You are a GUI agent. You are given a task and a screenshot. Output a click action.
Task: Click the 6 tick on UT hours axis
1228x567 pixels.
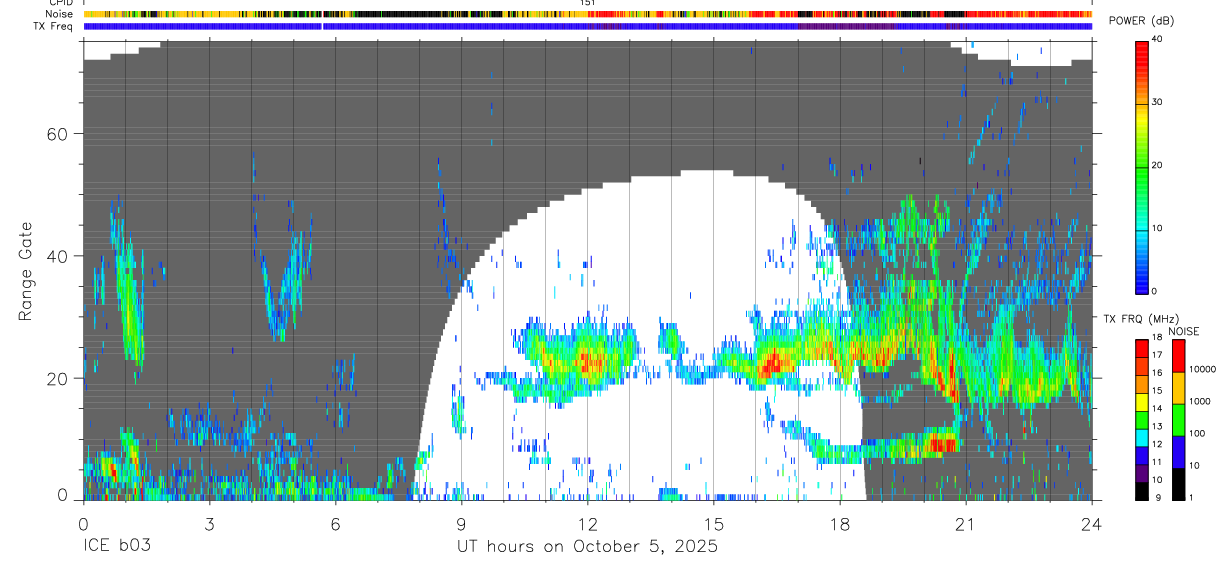336,523
